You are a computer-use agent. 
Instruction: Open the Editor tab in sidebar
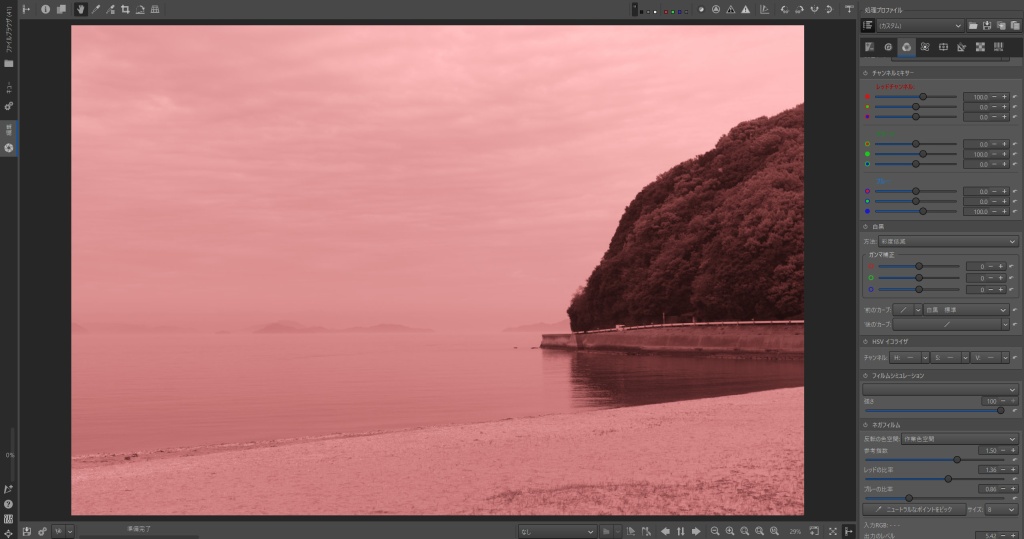point(8,138)
